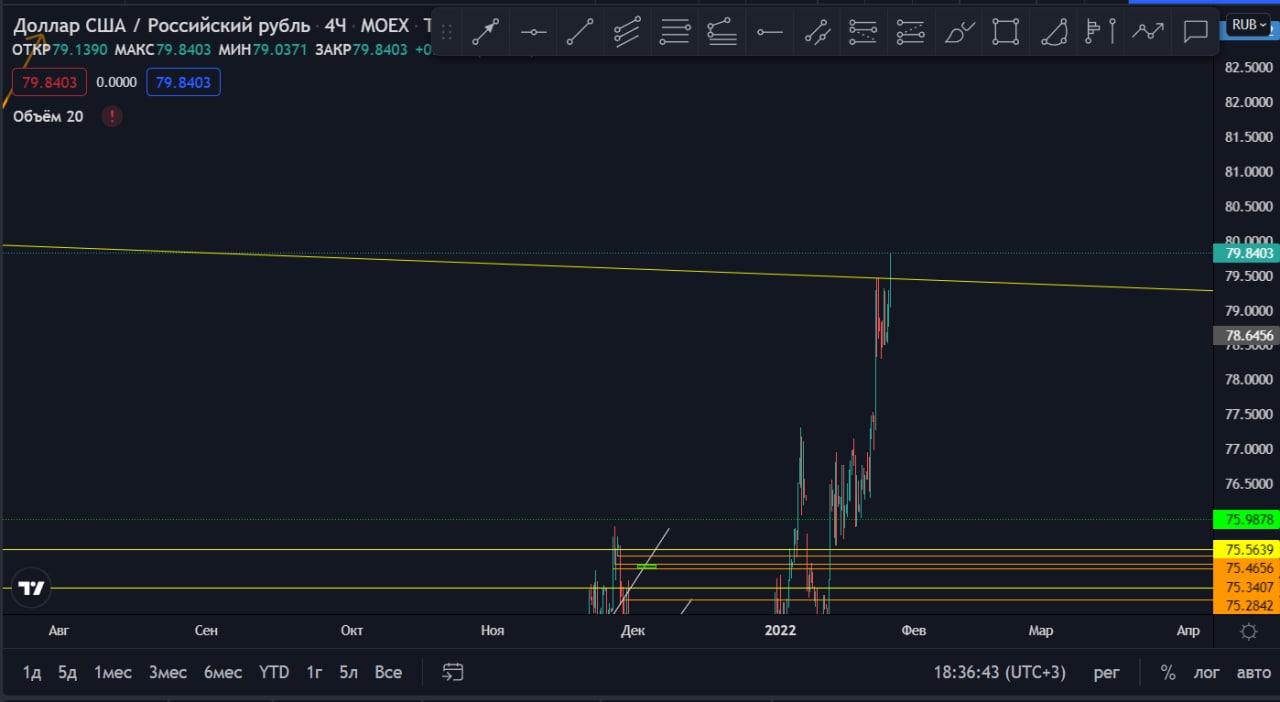Select the arc shape tool
The height and width of the screenshot is (702, 1280).
click(1053, 32)
